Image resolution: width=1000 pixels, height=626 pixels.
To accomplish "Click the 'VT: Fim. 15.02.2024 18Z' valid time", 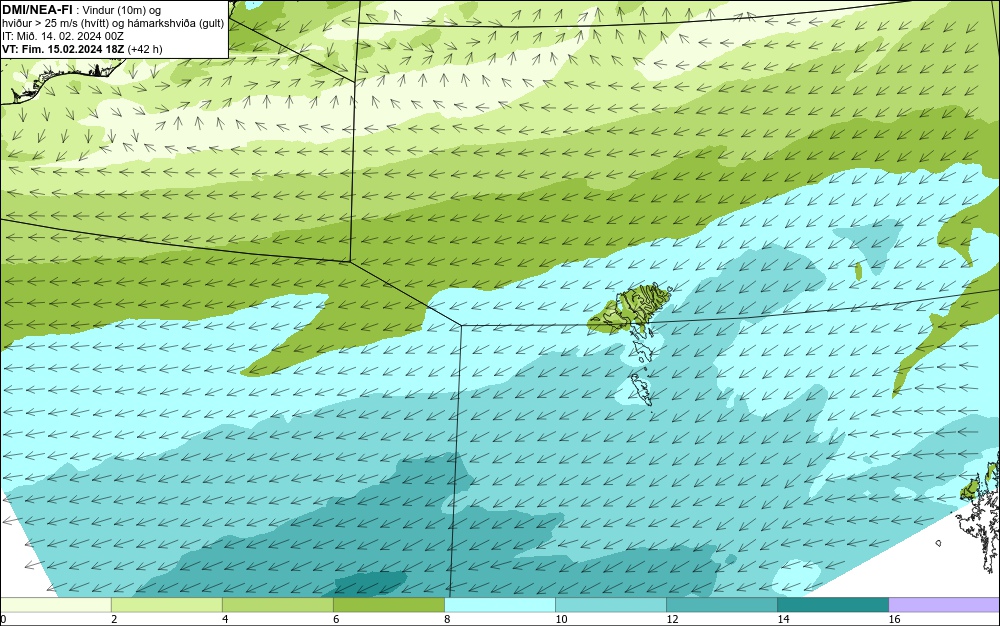I will click(x=63, y=49).
